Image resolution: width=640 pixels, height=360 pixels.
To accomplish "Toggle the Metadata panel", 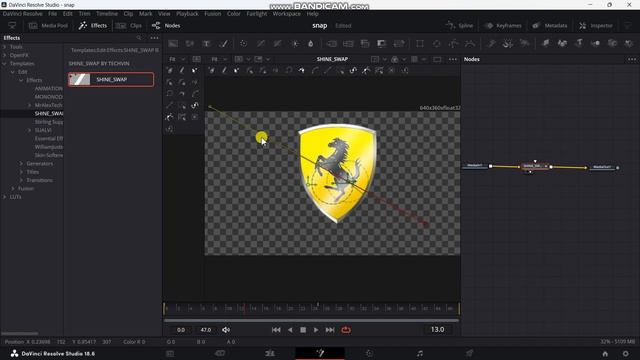I will point(550,25).
